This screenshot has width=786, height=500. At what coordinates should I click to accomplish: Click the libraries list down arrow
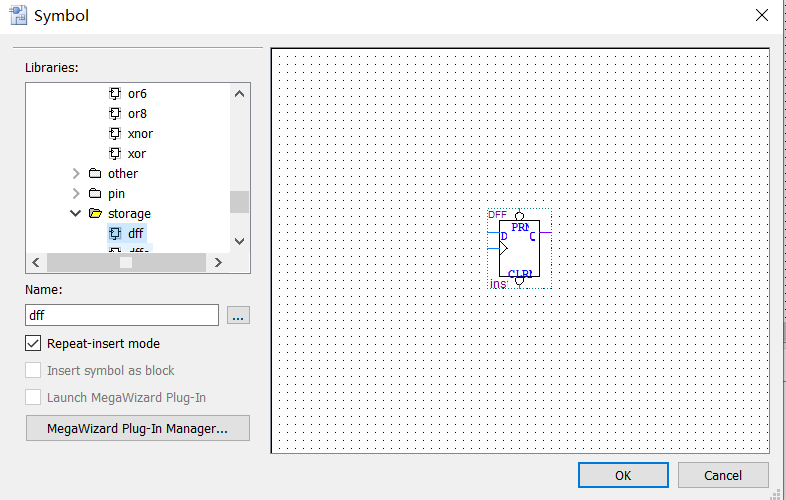(x=240, y=241)
